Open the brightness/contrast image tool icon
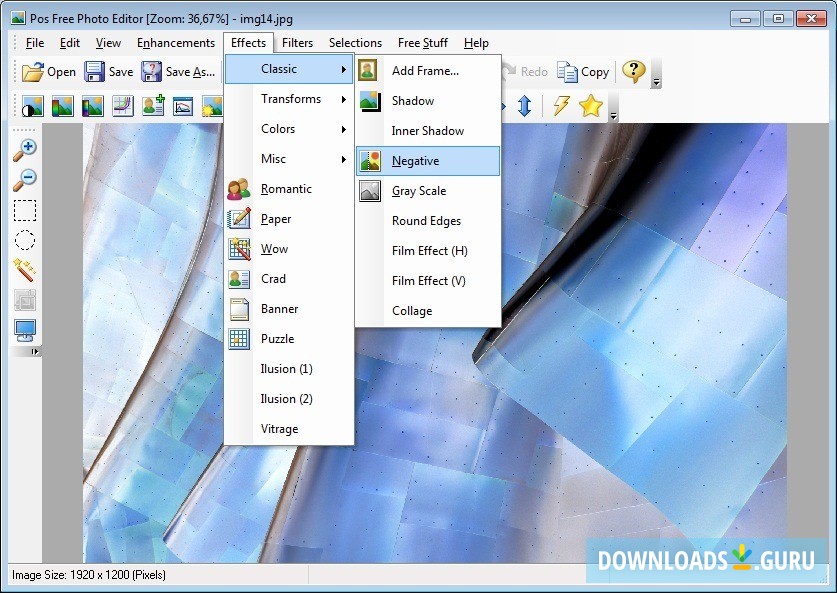Image resolution: width=837 pixels, height=593 pixels. coord(33,106)
